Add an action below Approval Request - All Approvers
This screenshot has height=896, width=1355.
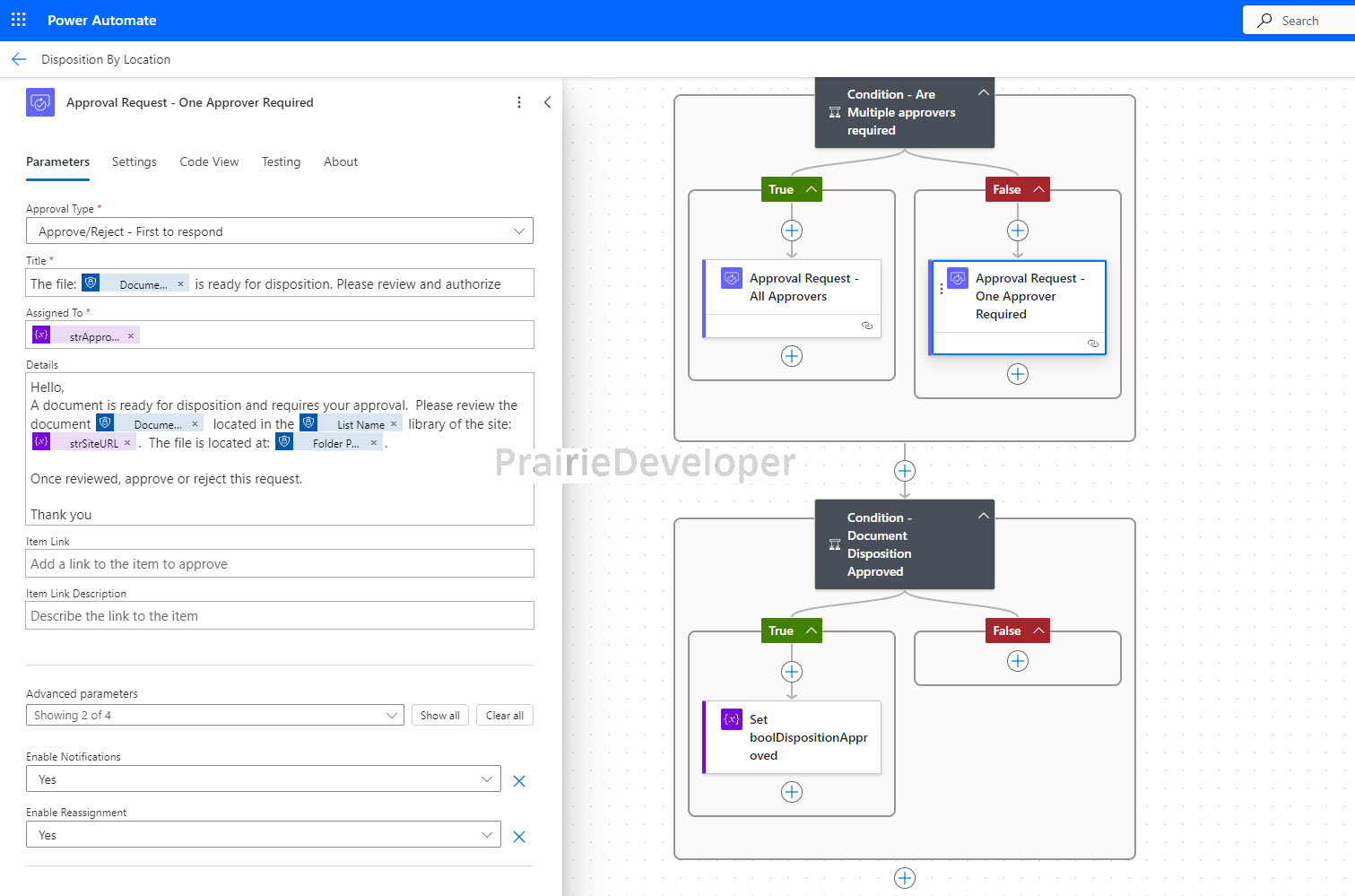pos(792,356)
